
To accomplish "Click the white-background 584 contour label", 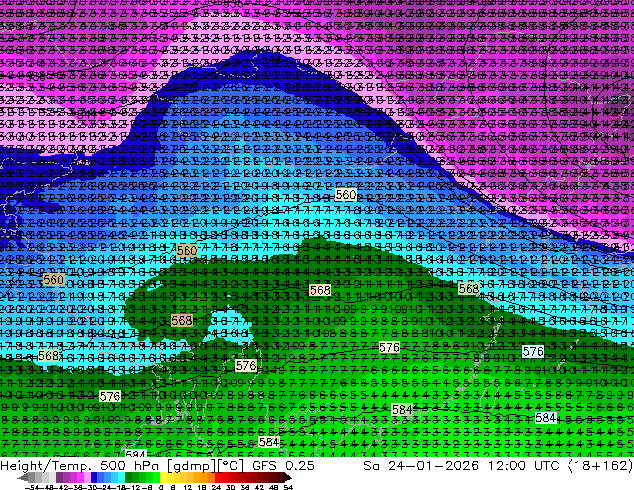I will pyautogui.click(x=546, y=418).
